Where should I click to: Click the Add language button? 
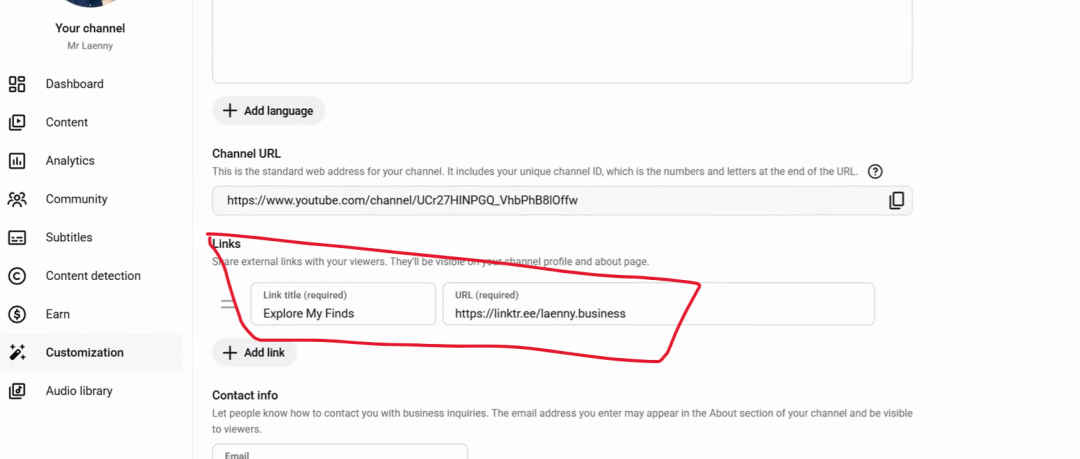(269, 111)
